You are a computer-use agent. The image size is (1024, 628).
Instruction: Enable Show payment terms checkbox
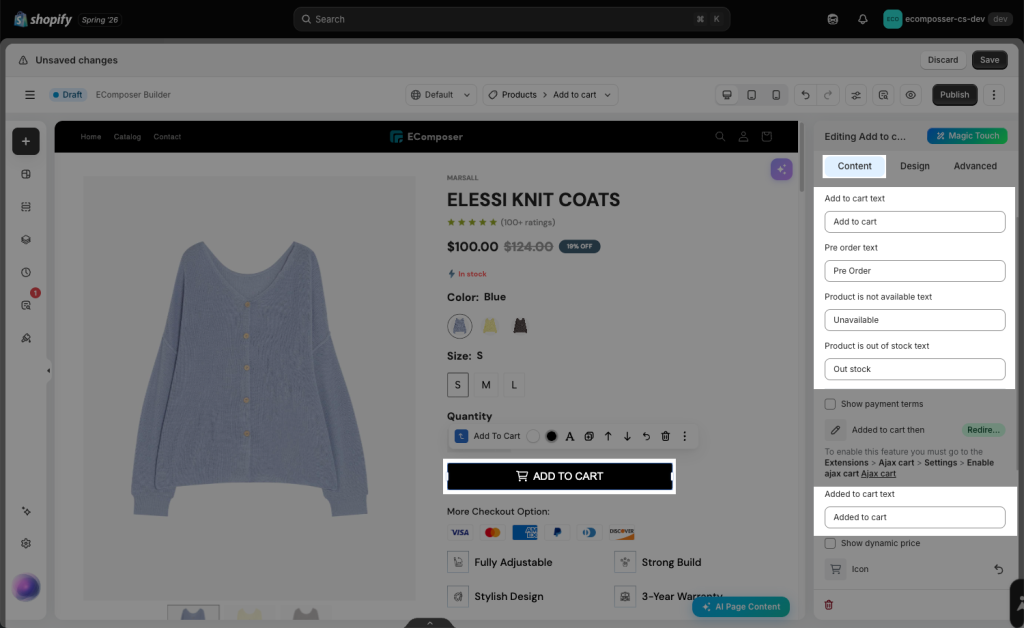coord(830,404)
